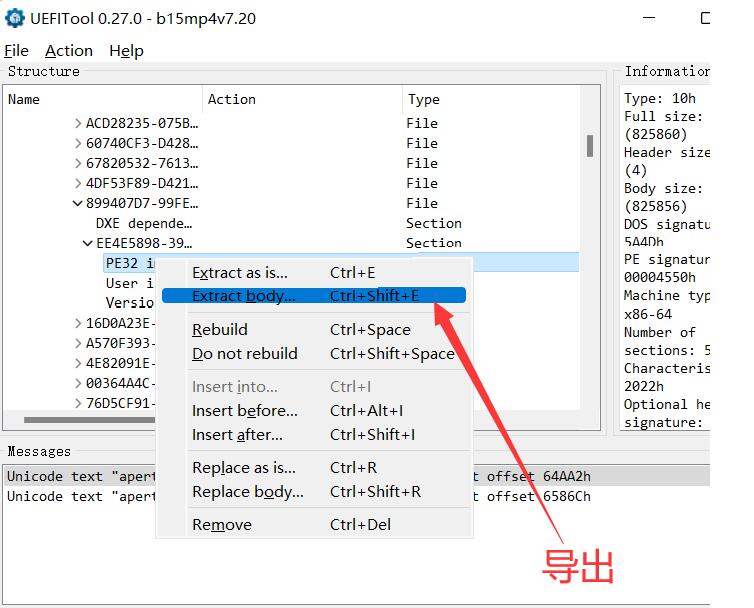
Task: Click the Type column header
Action: coord(491,99)
